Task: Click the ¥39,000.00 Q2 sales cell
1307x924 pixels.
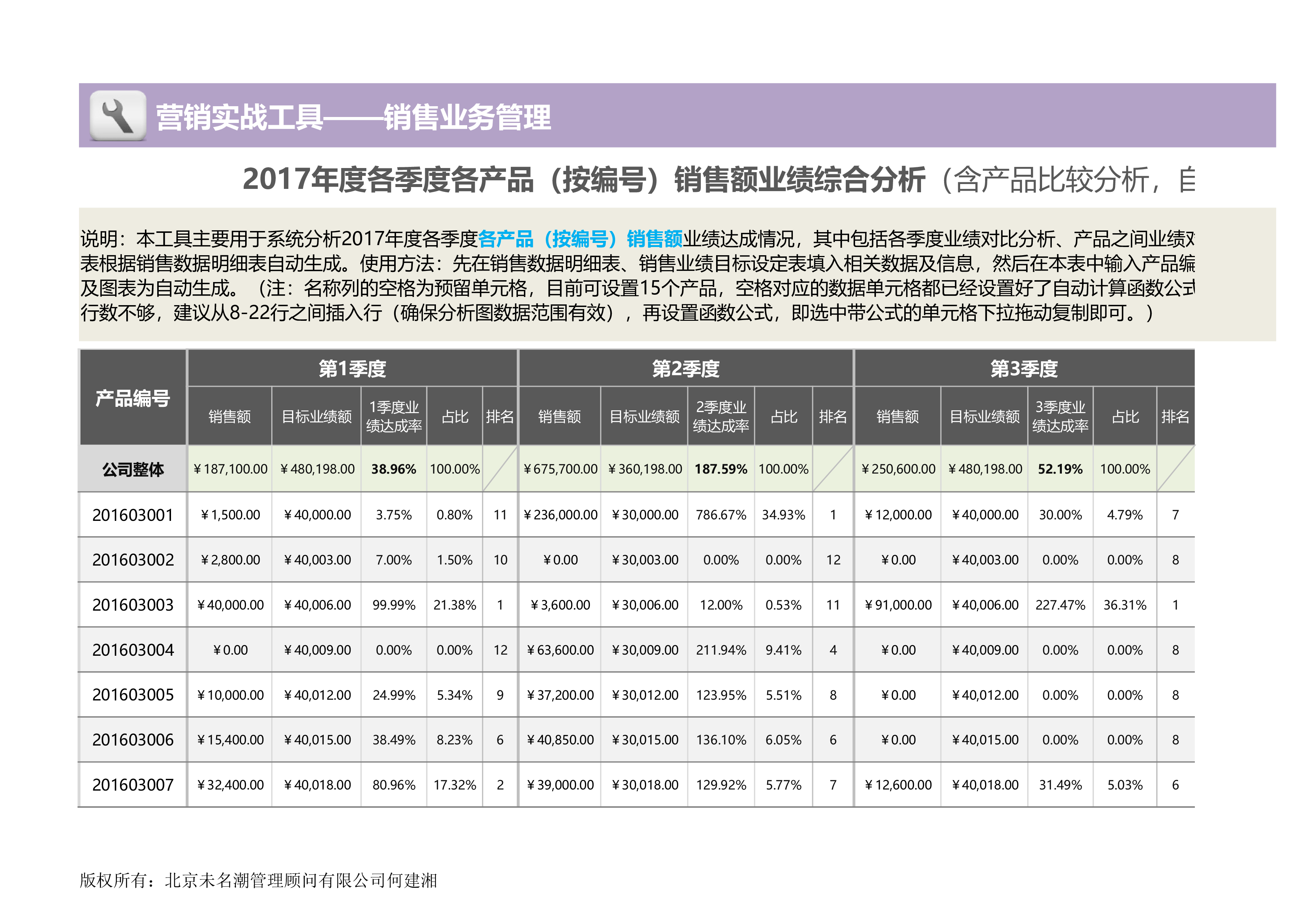Action: (560, 785)
